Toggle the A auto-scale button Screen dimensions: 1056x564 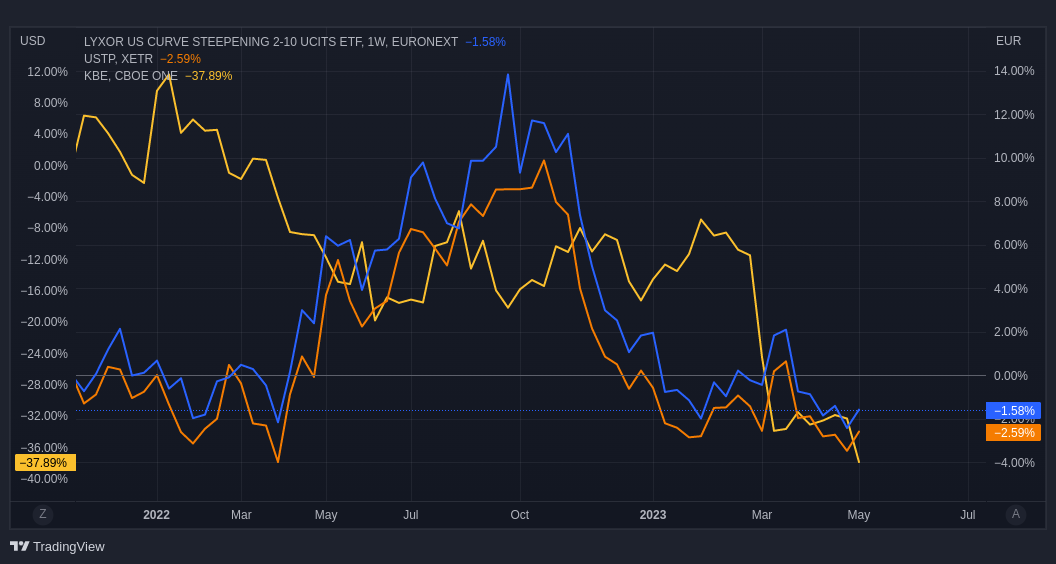[x=1015, y=514]
